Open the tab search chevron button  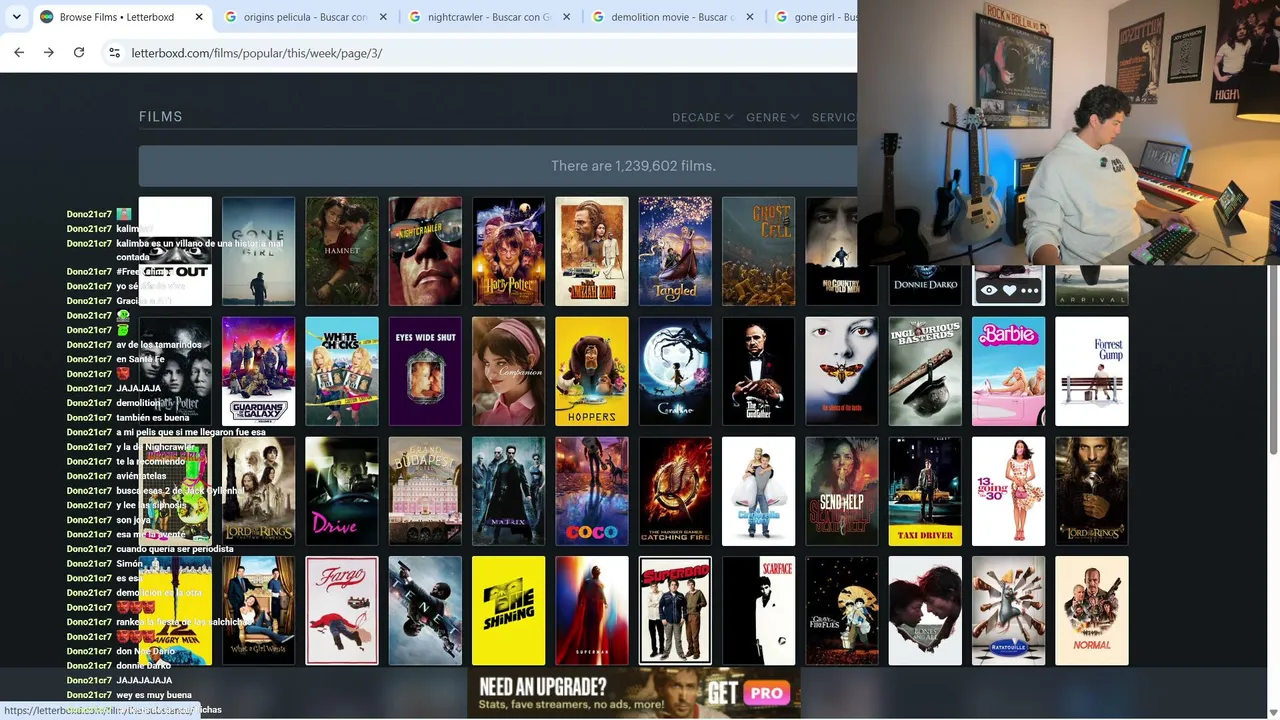[16, 17]
